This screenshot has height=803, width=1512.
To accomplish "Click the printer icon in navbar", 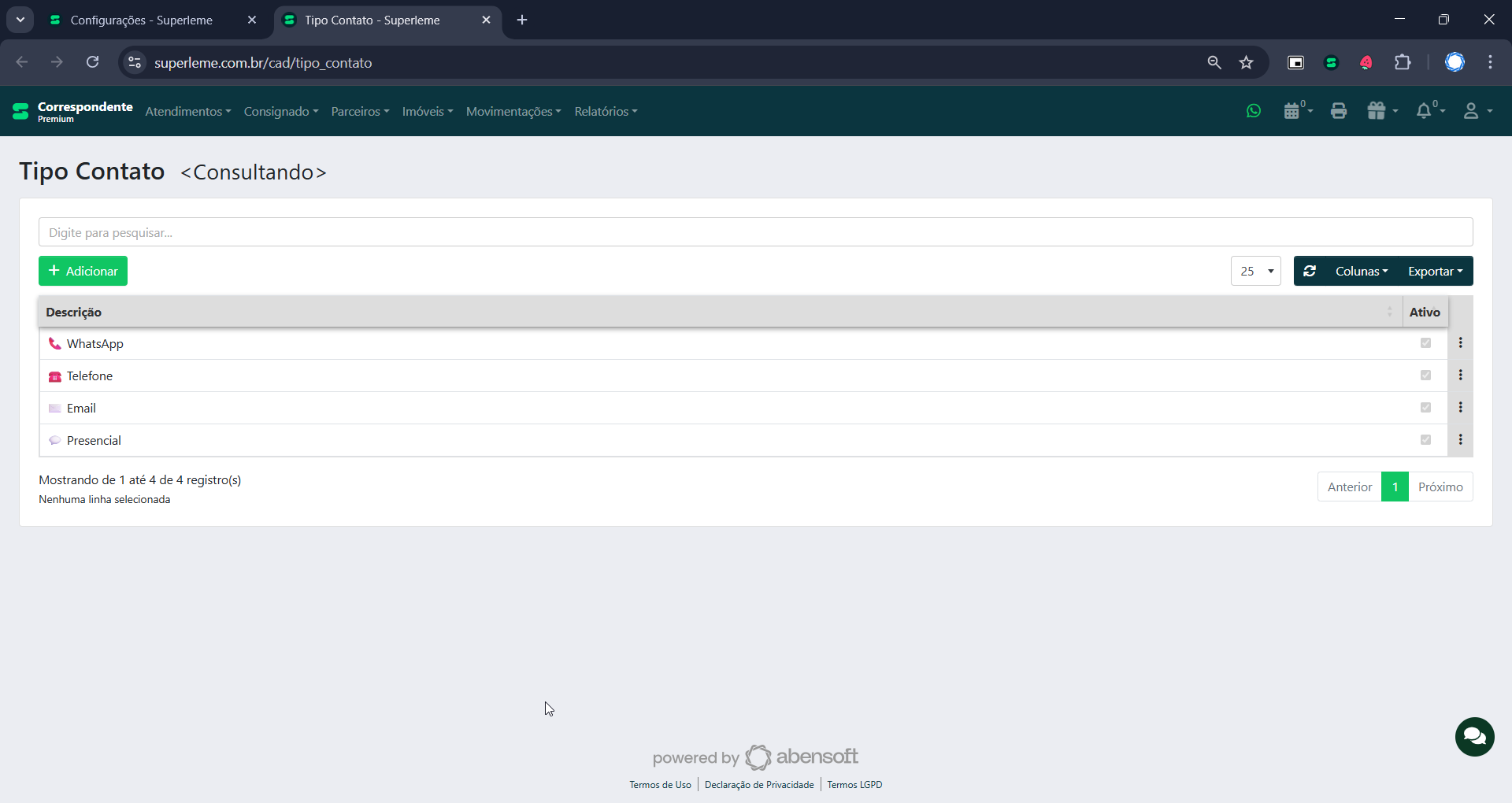I will point(1339,111).
